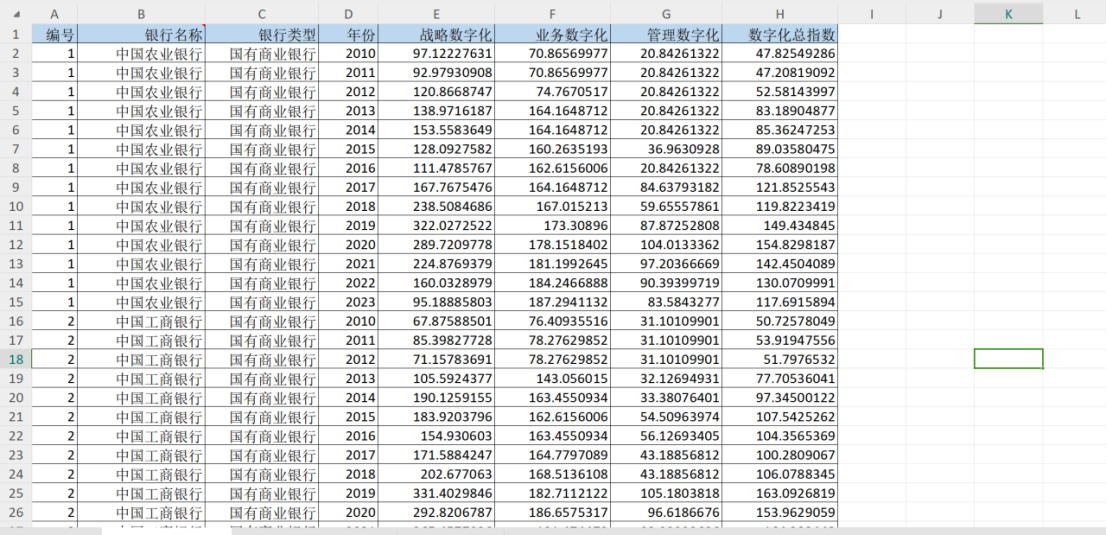The image size is (1107, 535).
Task: Click the 业务数字化 header cell
Action: (x=553, y=33)
